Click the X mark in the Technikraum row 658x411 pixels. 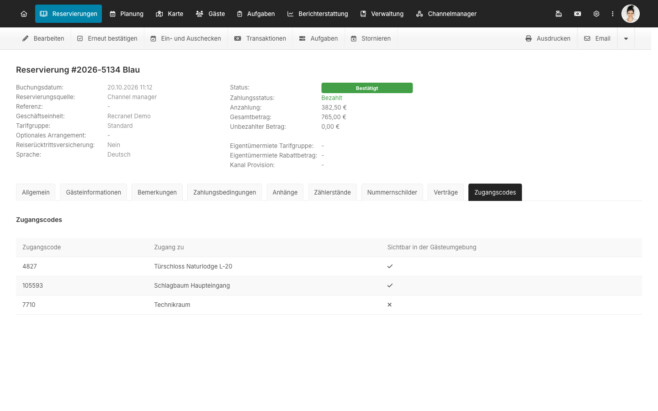tap(389, 305)
